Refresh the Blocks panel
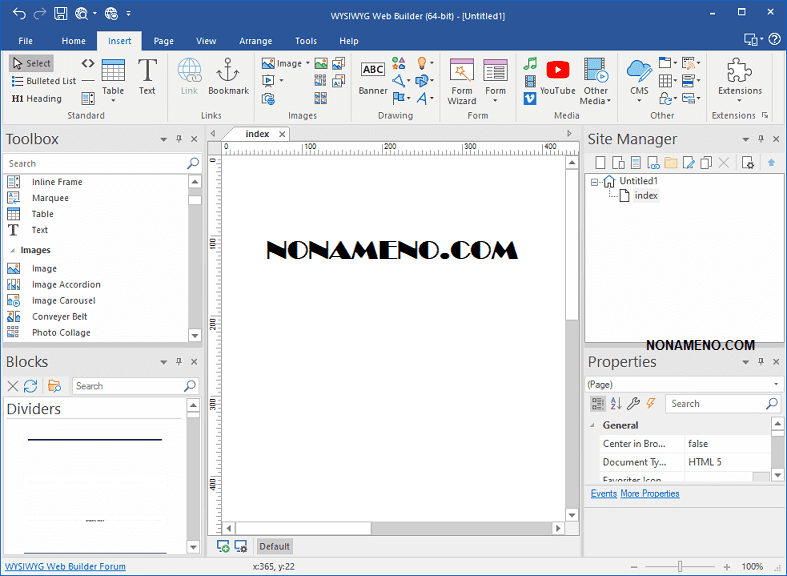This screenshot has width=787, height=576. coord(31,386)
